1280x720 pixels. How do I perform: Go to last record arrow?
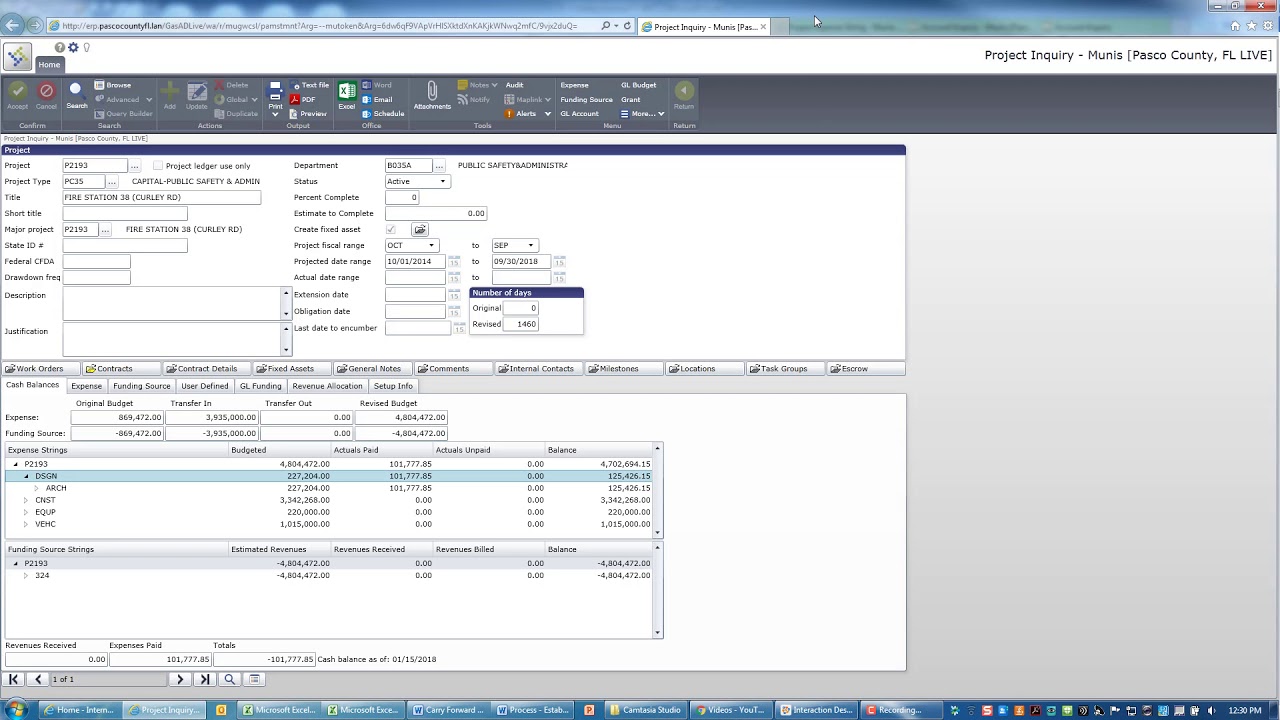tap(204, 679)
